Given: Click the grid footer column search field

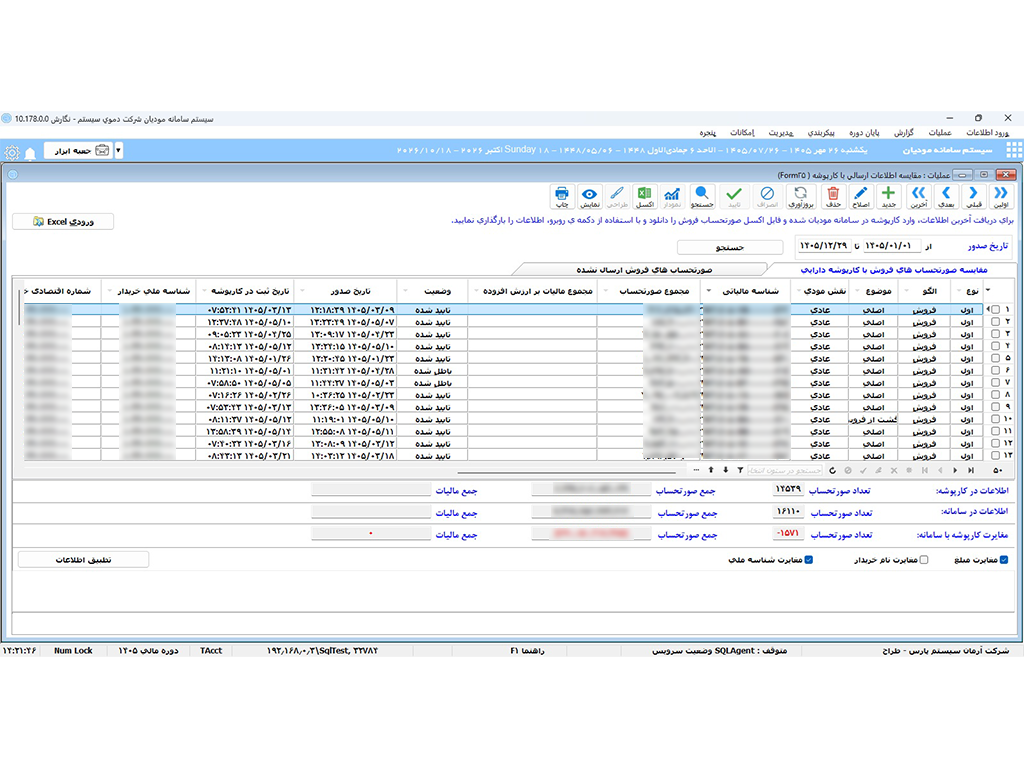Looking at the screenshot, I should 785,470.
